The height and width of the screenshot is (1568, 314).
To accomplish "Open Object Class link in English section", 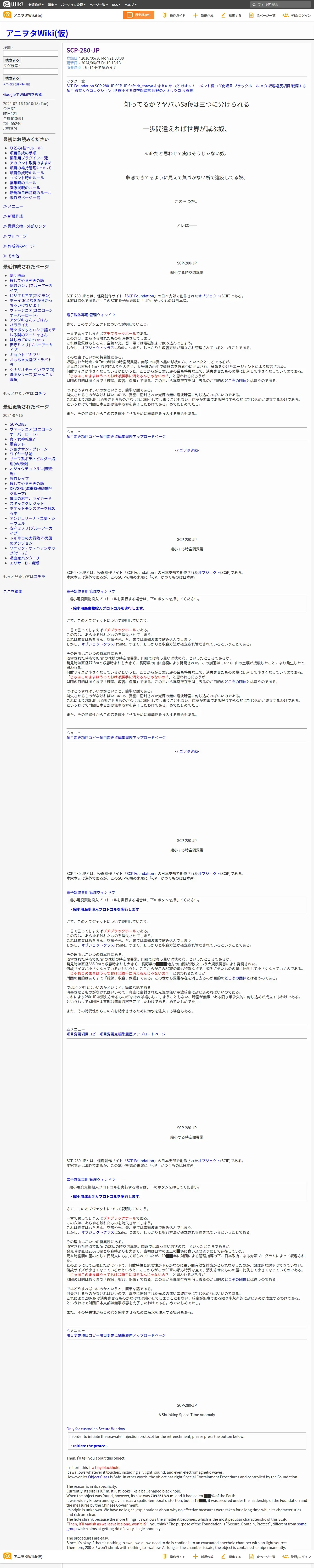I will 98,1477.
